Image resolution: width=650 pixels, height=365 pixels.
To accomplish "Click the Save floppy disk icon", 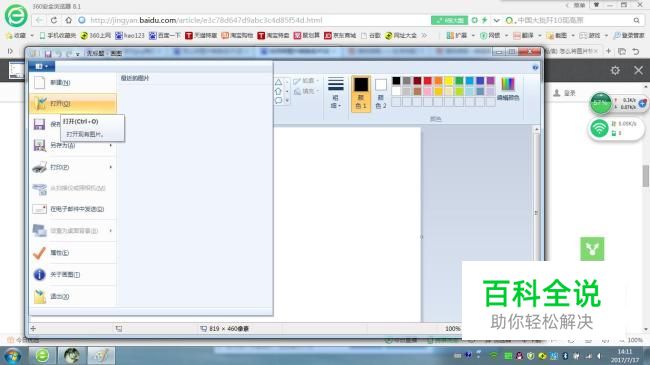I will [x=39, y=124].
